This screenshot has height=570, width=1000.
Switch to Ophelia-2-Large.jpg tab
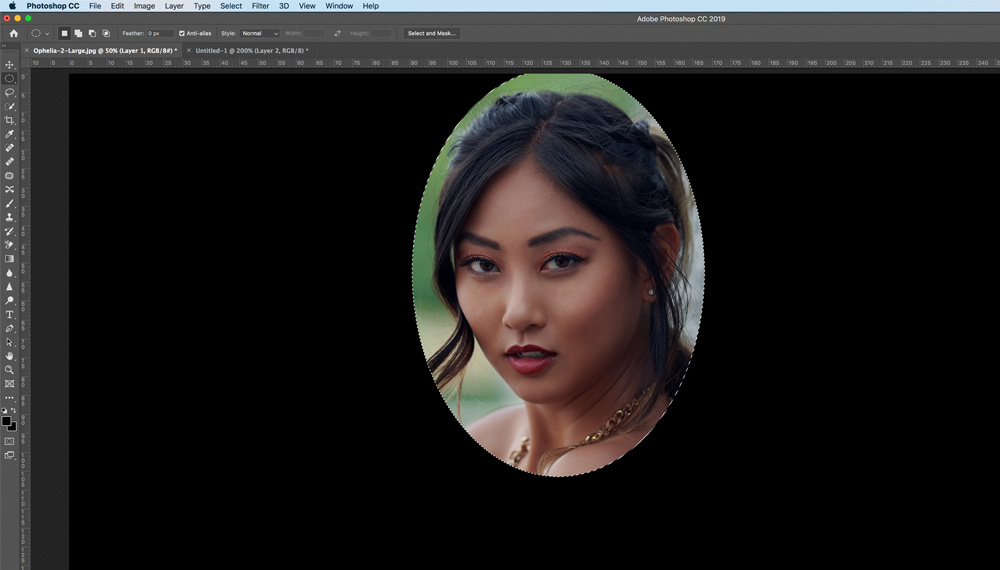[105, 50]
